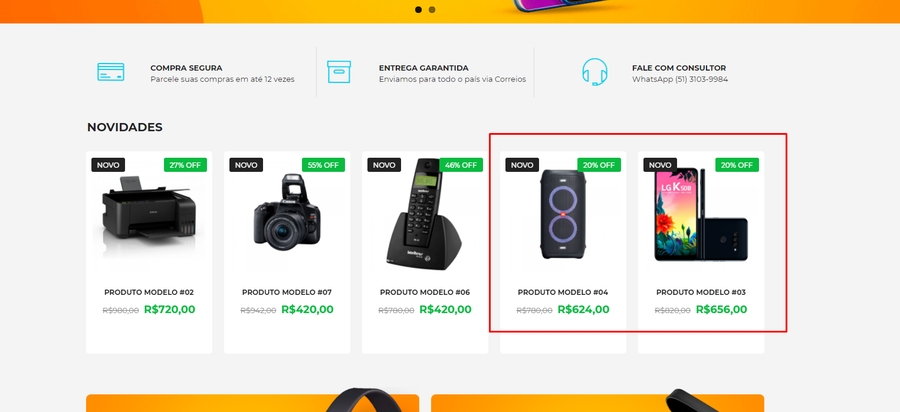Select the second carousel slide dot
Screen dimensions: 900x412
[432, 10]
